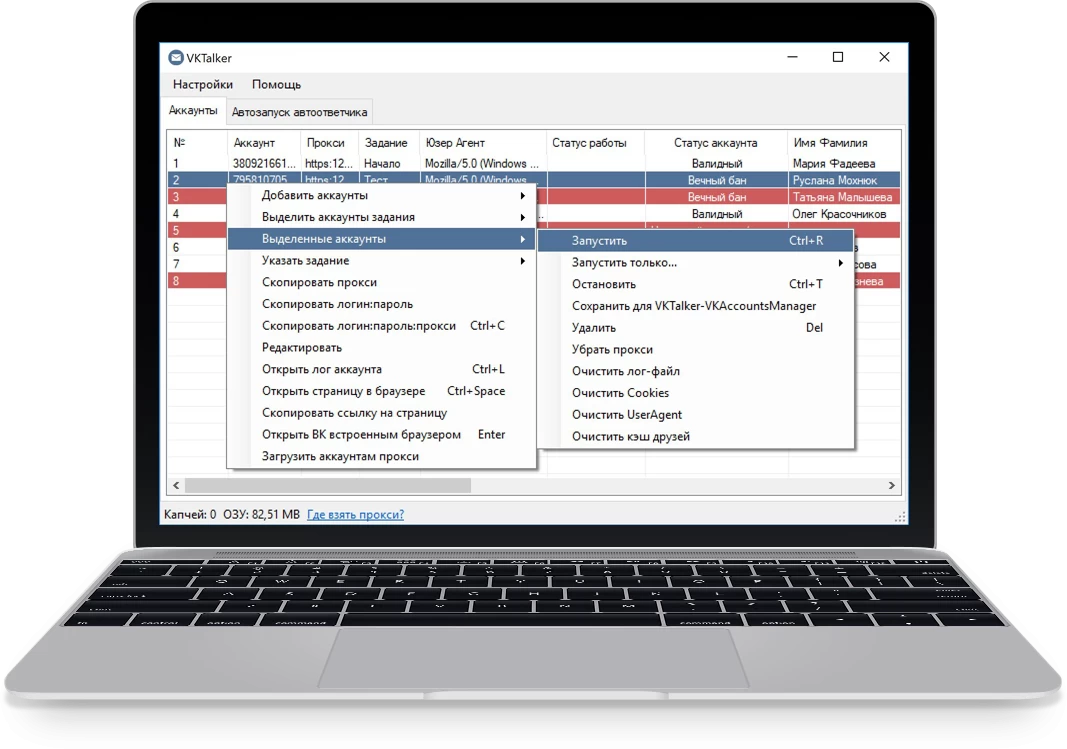This screenshot has height=749, width=1067.
Task: Click the name Мария Фадеева
Action: click(x=834, y=163)
